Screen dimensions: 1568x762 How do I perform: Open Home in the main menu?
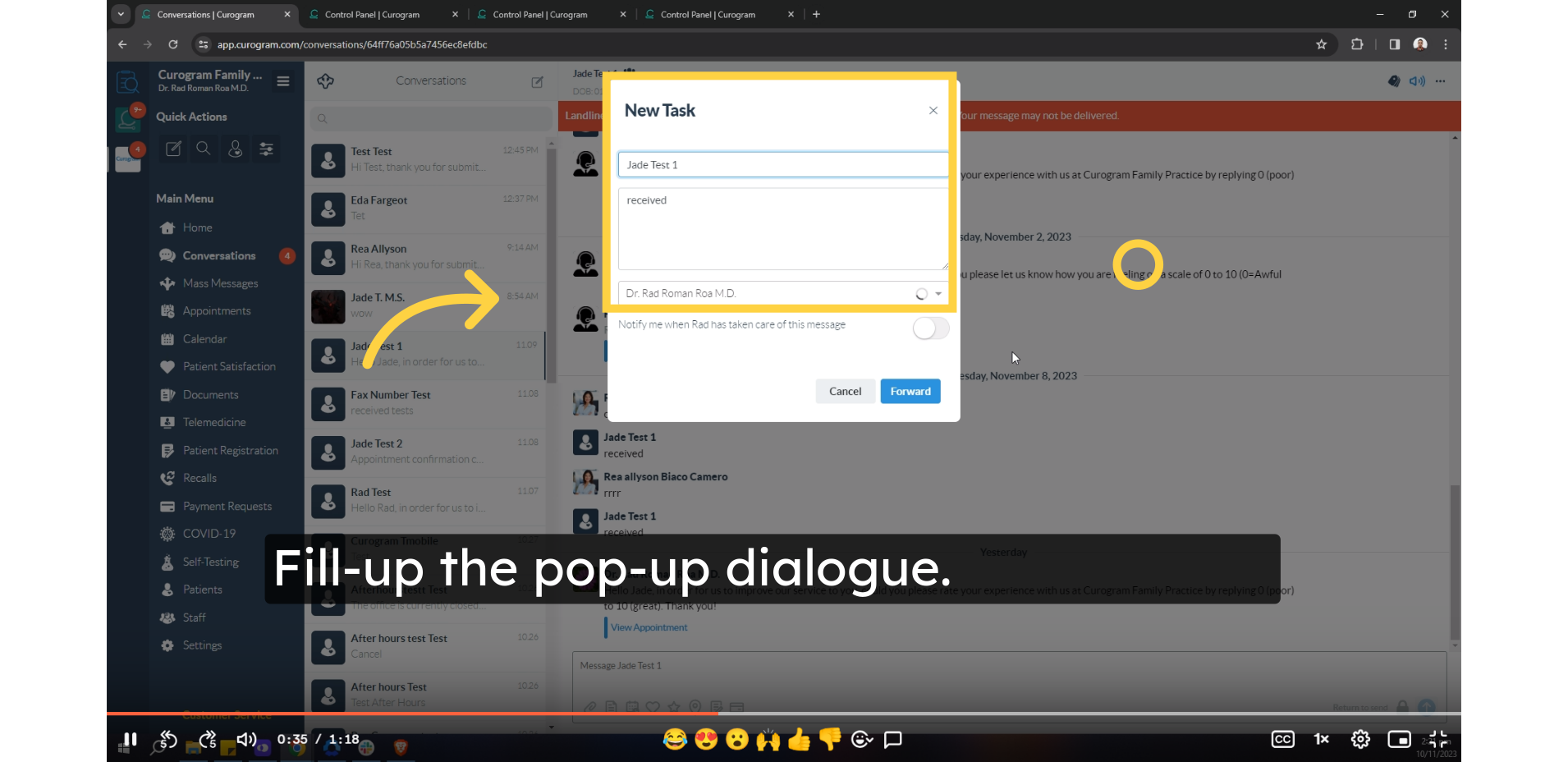coord(197,227)
